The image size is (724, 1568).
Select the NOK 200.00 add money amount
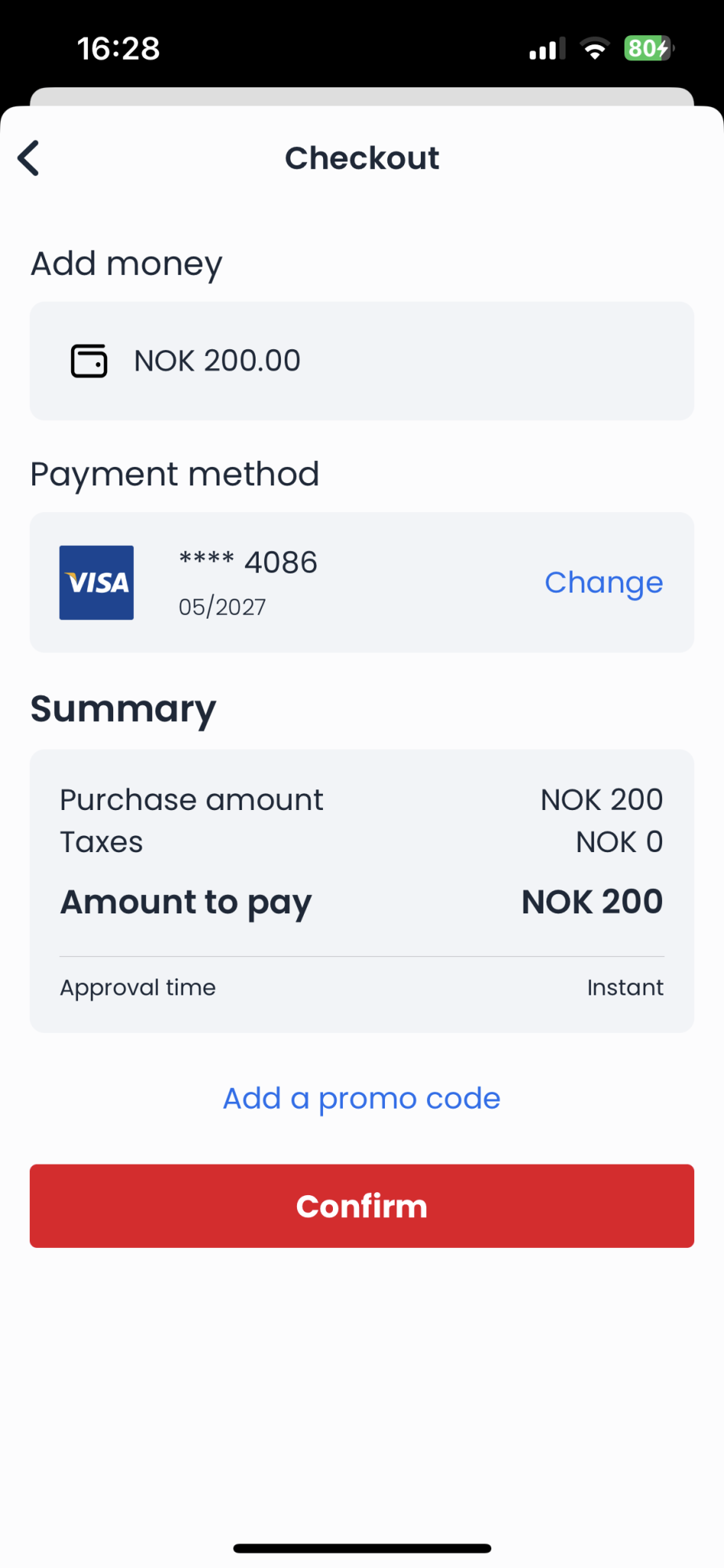217,361
